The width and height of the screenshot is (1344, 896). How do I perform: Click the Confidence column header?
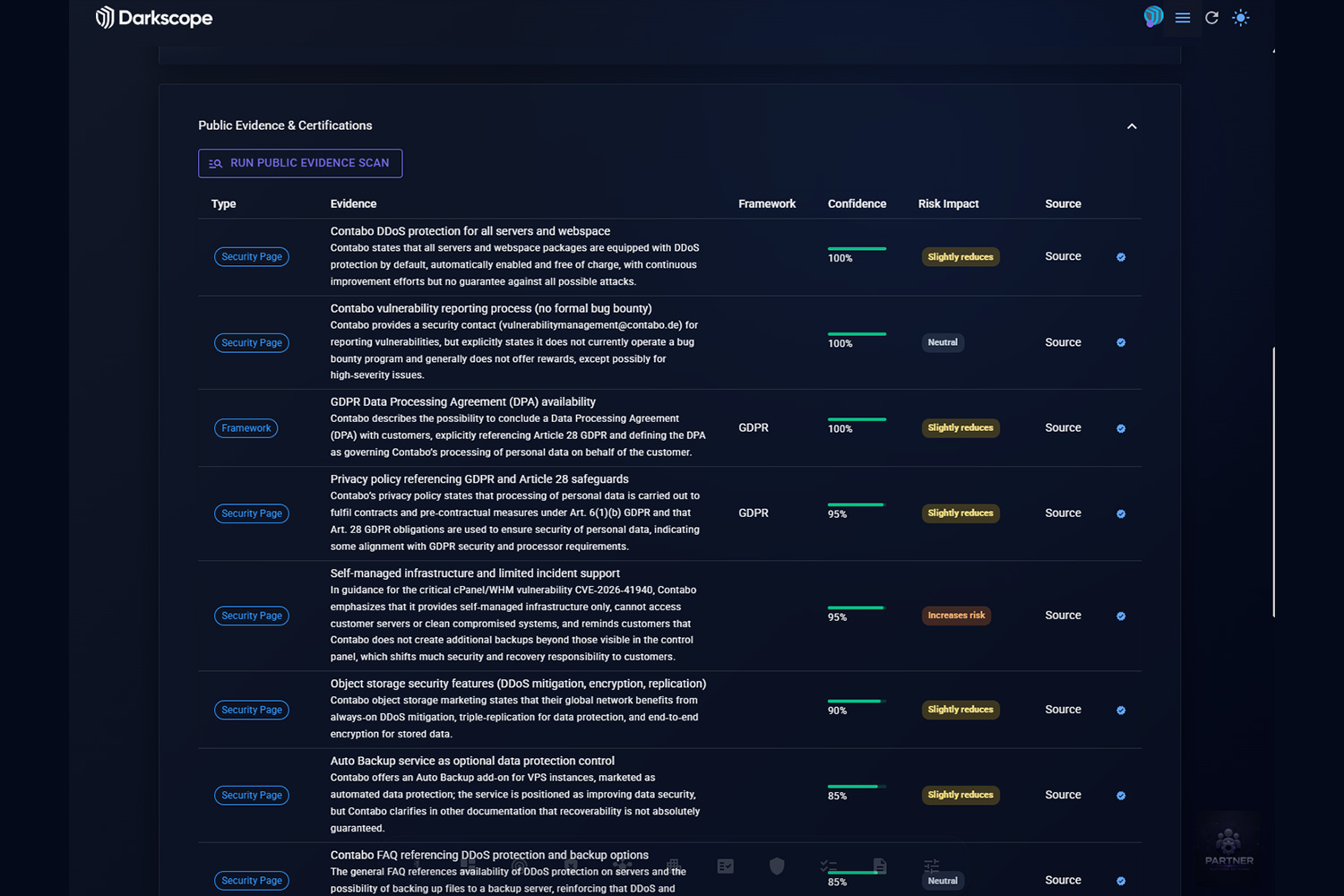(x=857, y=204)
